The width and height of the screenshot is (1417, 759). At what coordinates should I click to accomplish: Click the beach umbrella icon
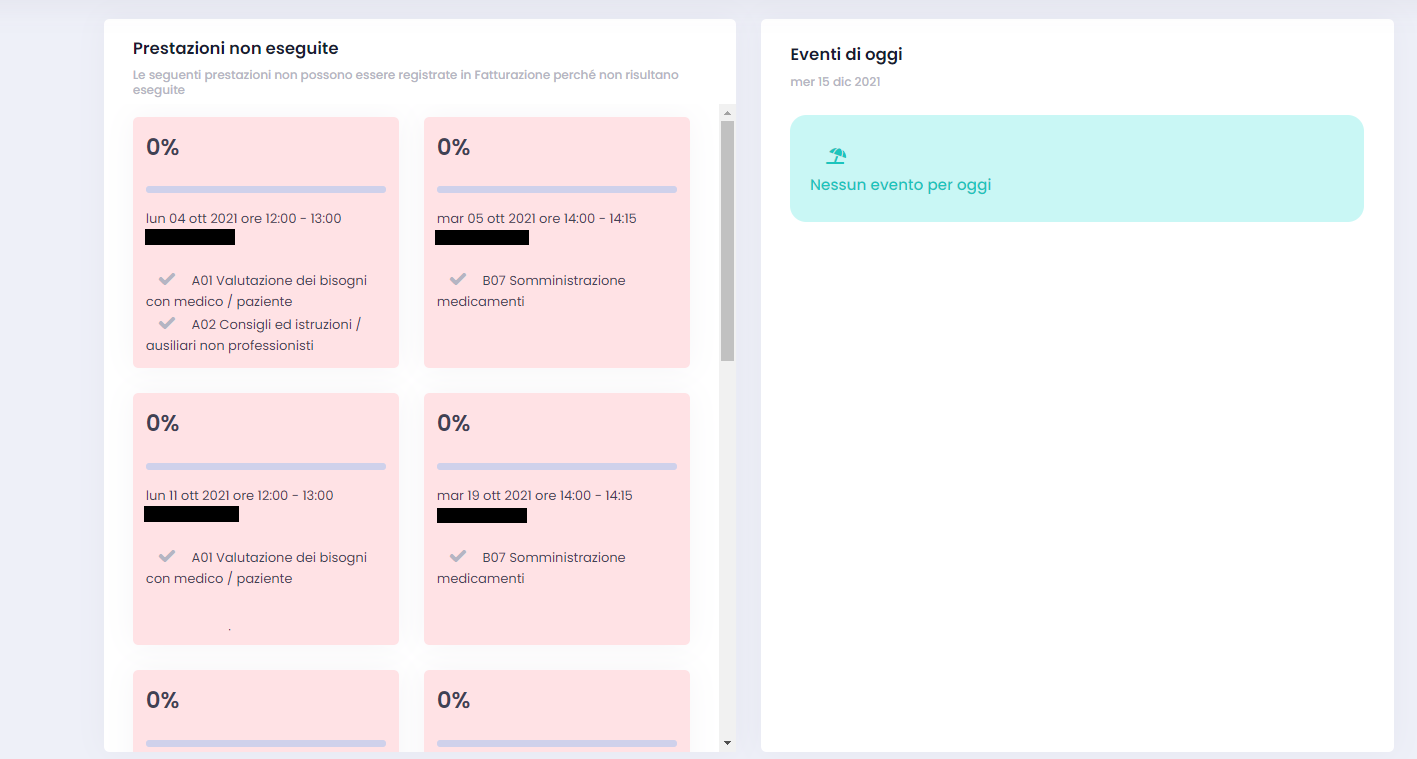tap(836, 156)
